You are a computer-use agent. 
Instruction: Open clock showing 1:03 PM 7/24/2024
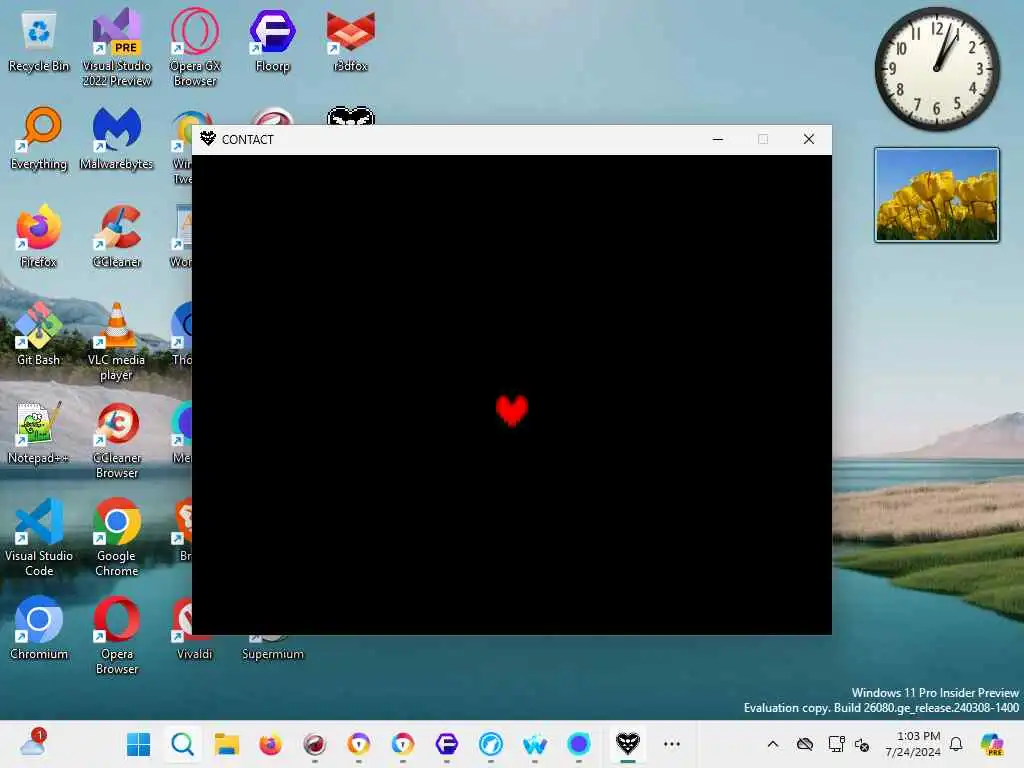pos(913,744)
